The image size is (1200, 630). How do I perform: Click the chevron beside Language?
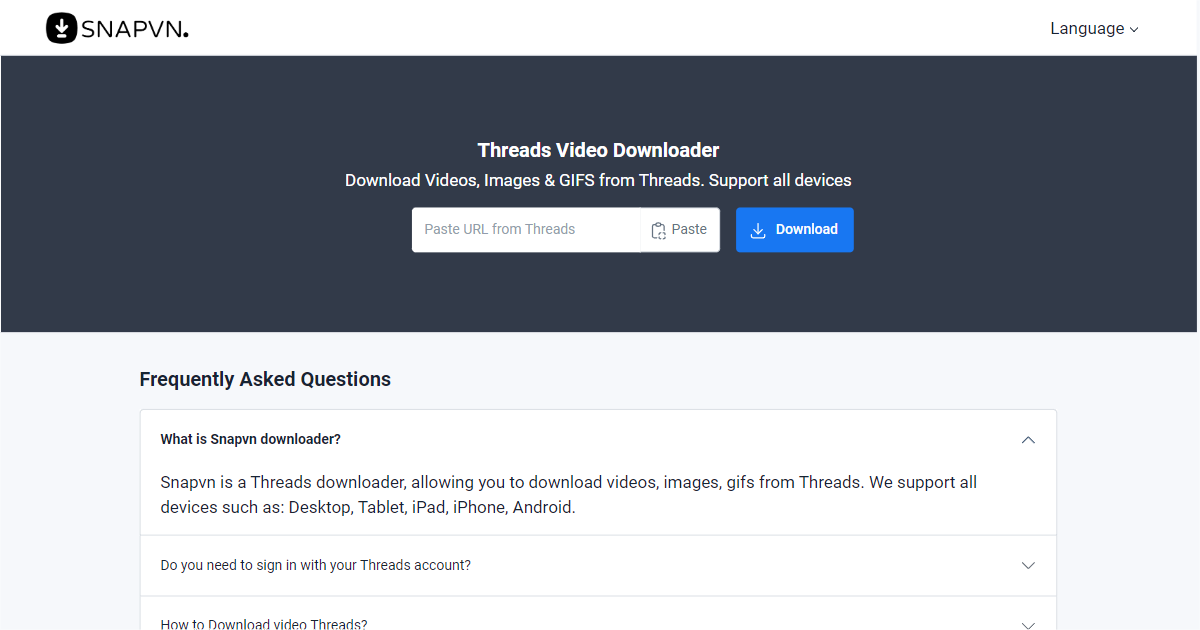(x=1134, y=29)
